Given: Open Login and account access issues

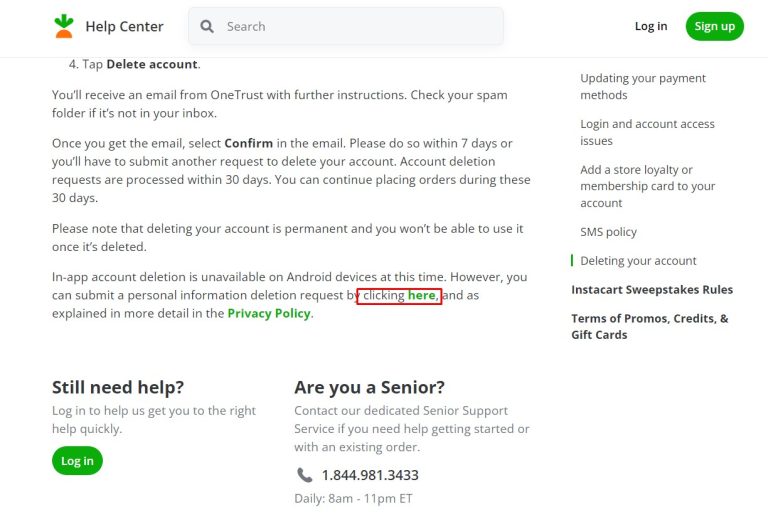Looking at the screenshot, I should tap(647, 132).
